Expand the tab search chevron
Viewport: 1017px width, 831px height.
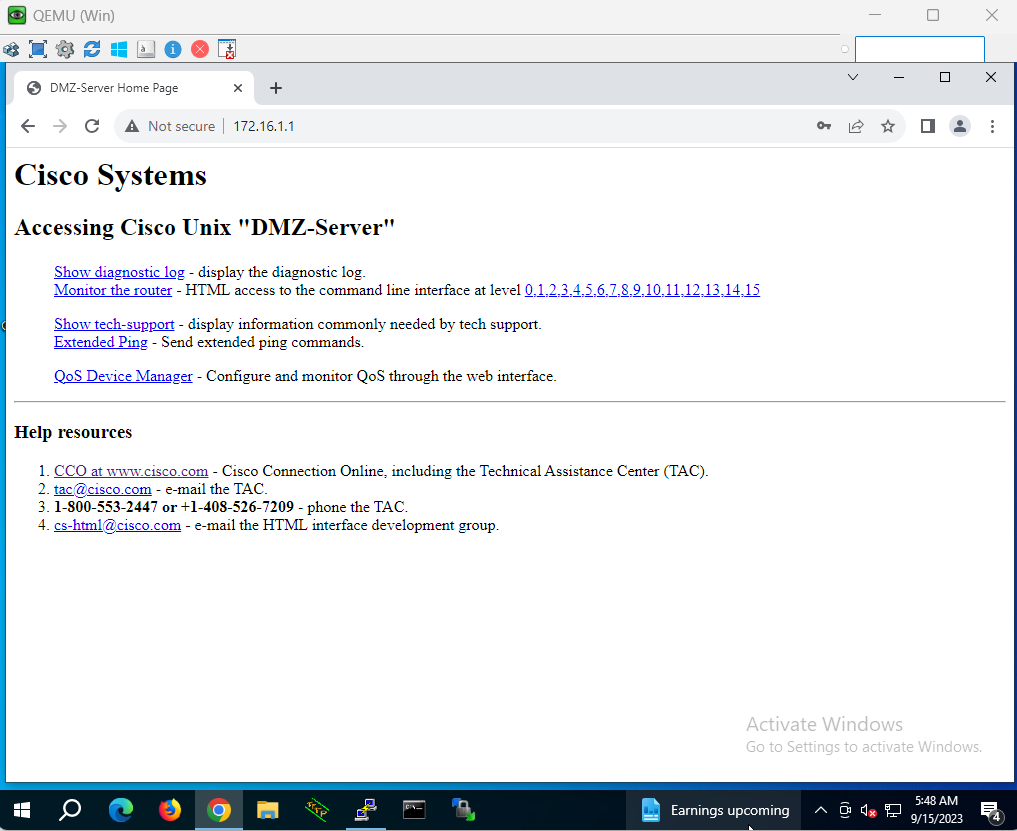(853, 77)
